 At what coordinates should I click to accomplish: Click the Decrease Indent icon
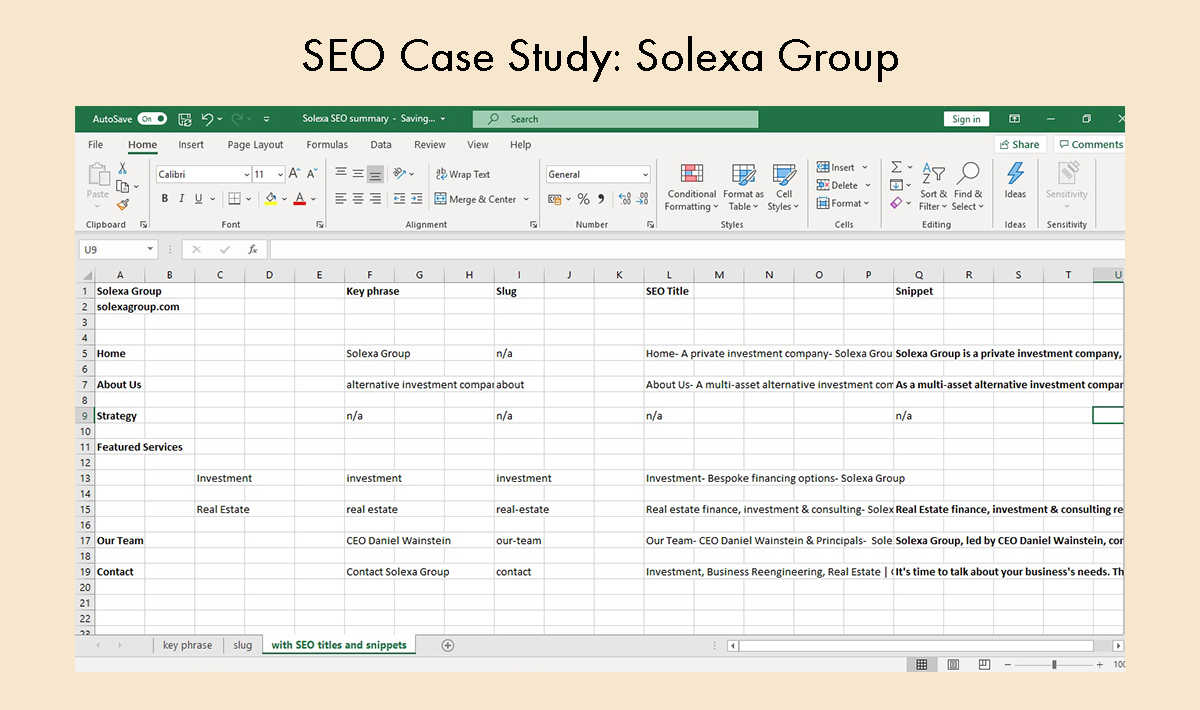400,199
